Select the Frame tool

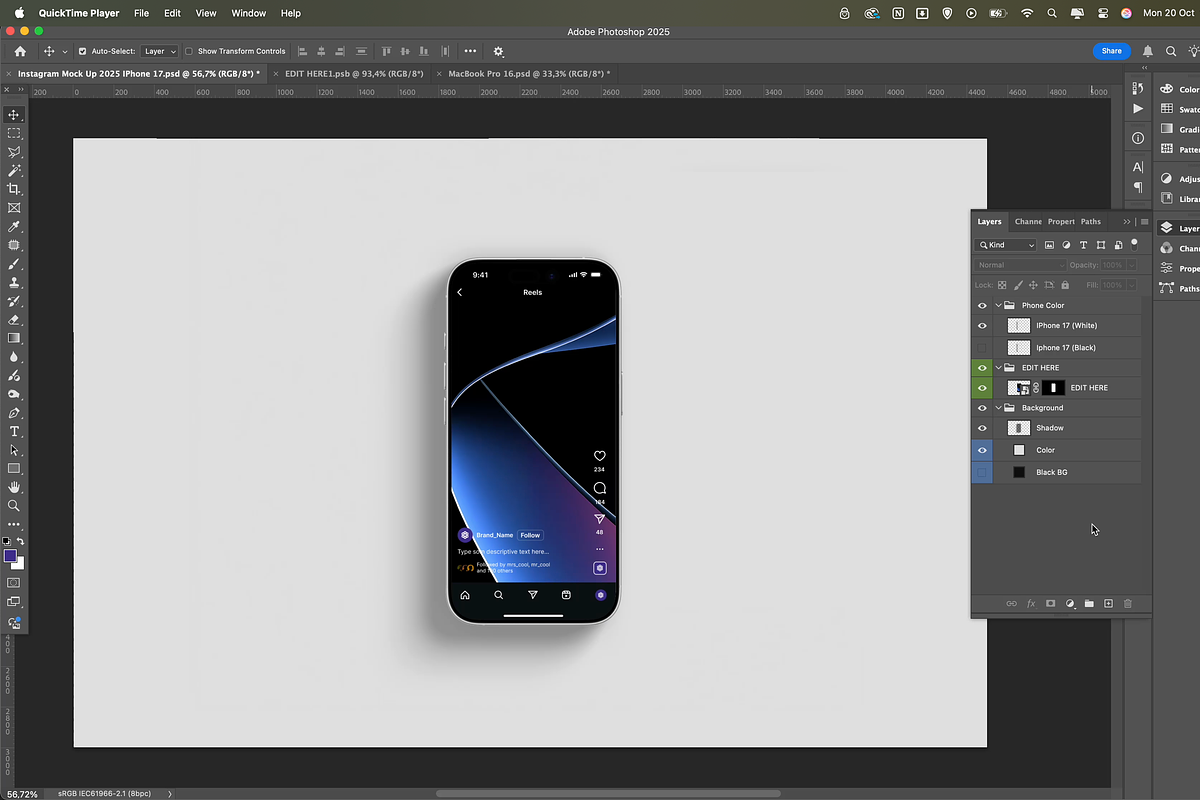14,208
